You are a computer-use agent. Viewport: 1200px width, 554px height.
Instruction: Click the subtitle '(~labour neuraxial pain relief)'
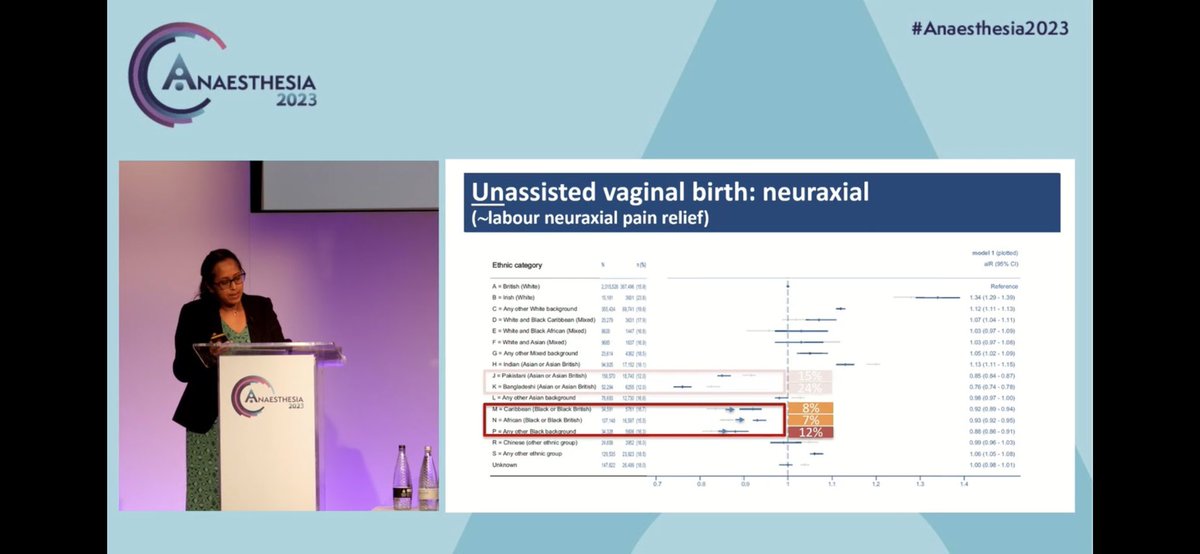(x=591, y=217)
